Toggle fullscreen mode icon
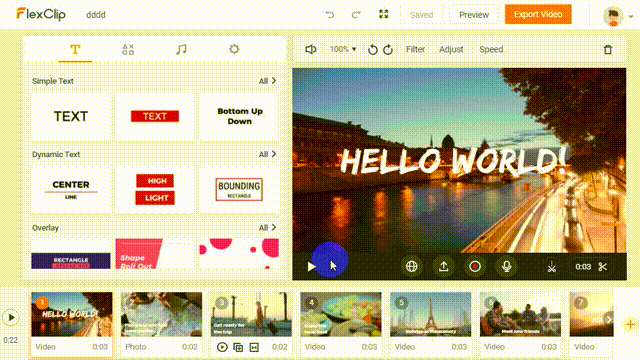The height and width of the screenshot is (360, 640). click(383, 14)
